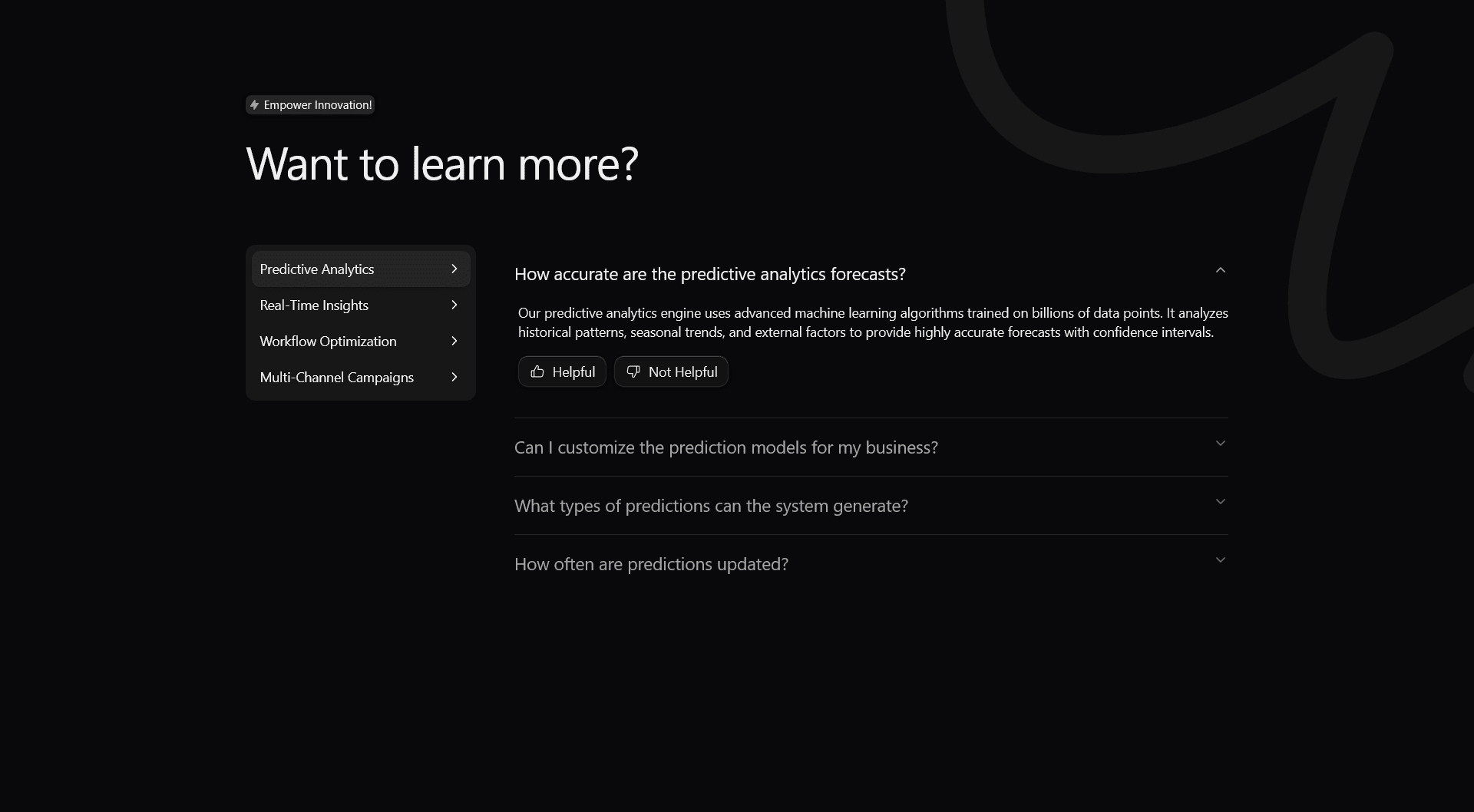Click the arrow beside Workflow Optimization
This screenshot has width=1474, height=812.
pyautogui.click(x=454, y=342)
